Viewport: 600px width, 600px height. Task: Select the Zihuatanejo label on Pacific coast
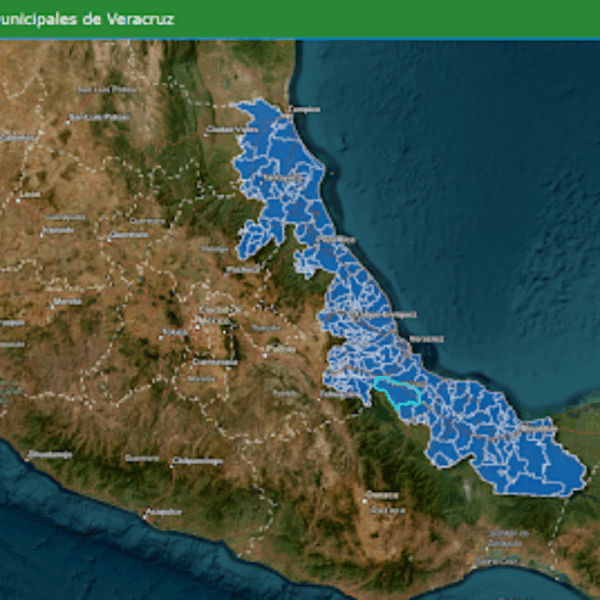[x=50, y=455]
